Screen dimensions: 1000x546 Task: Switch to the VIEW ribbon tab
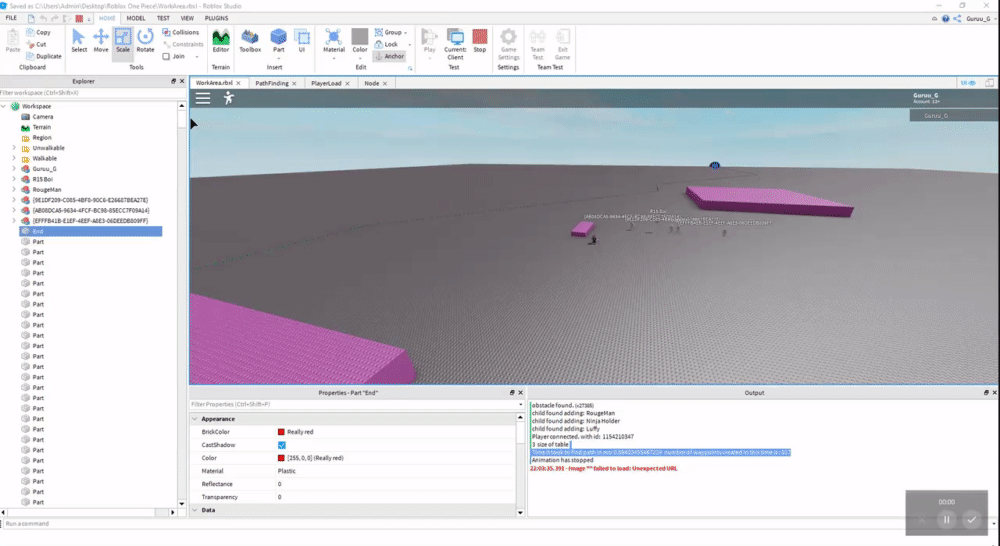click(x=187, y=18)
